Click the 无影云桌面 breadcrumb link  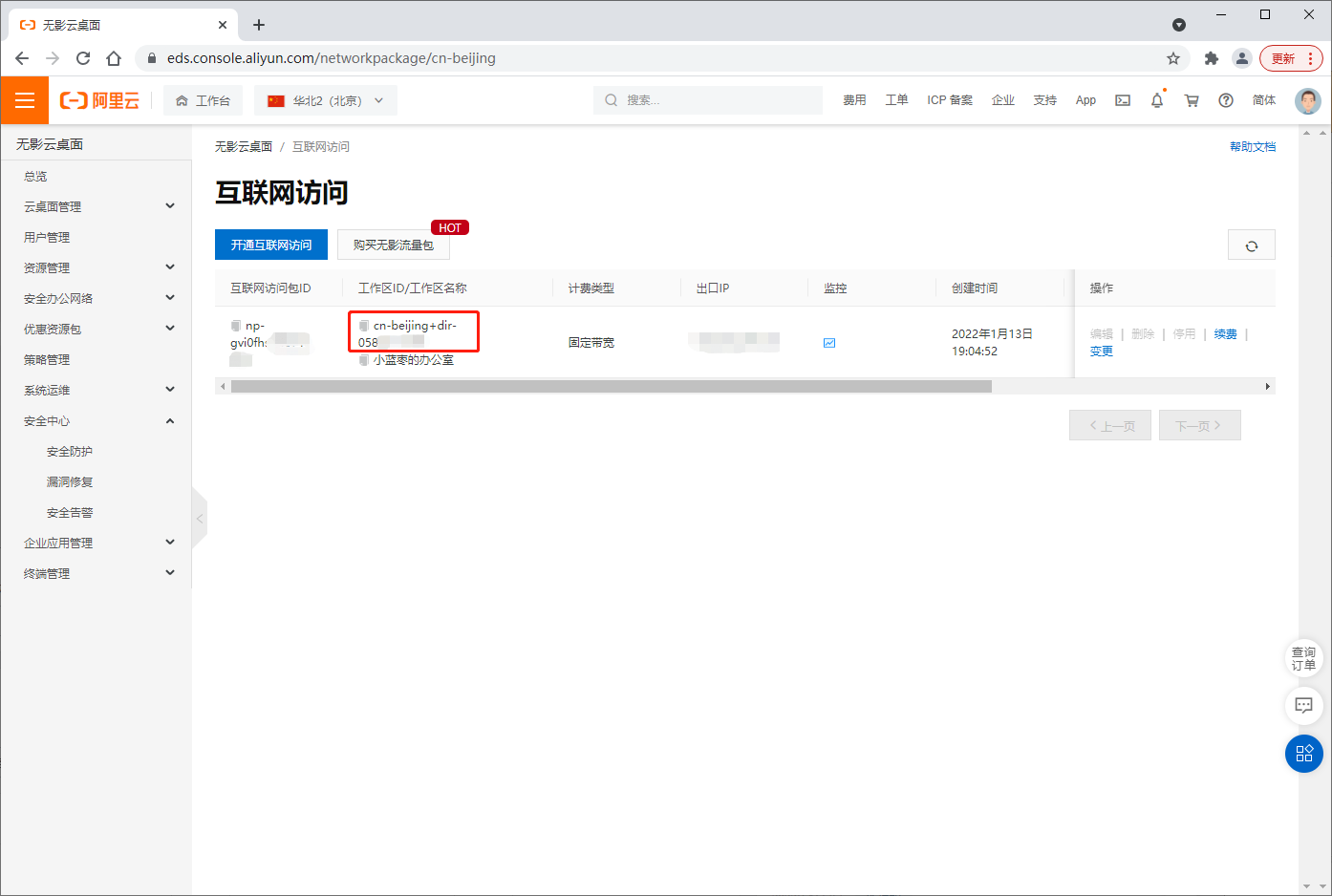244,147
